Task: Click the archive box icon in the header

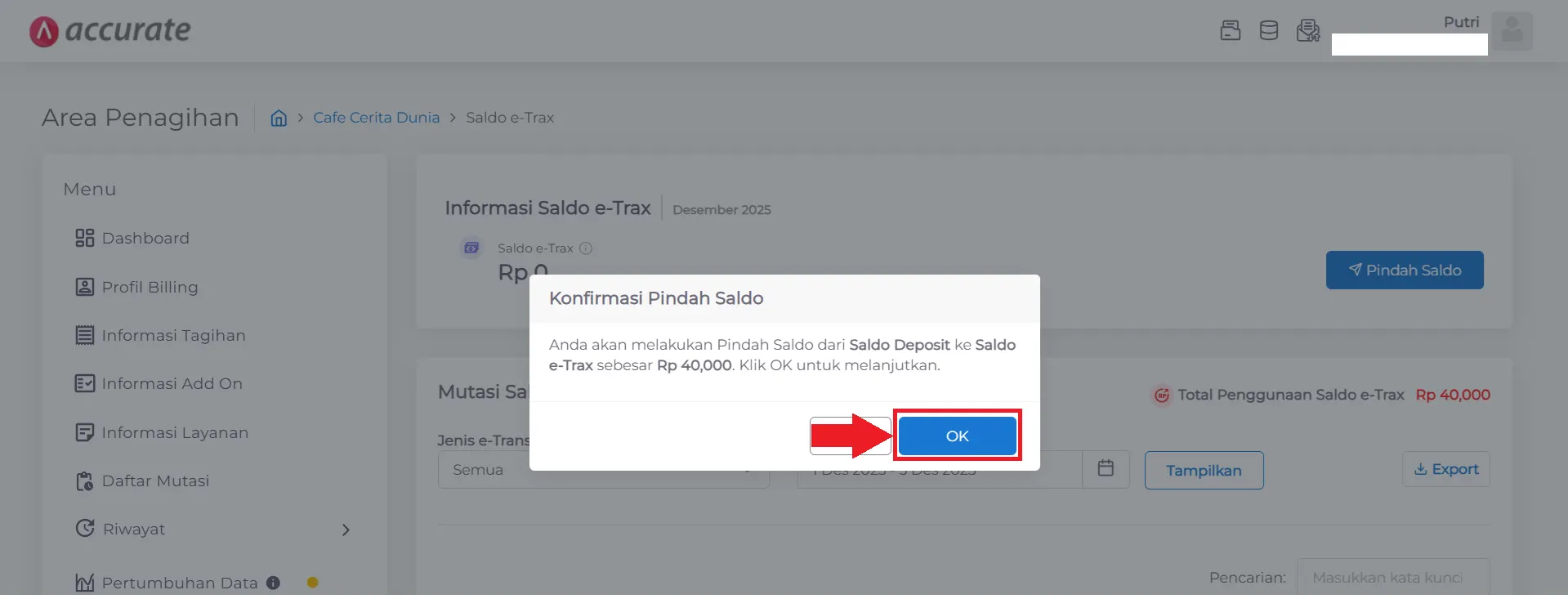Action: click(x=1229, y=29)
